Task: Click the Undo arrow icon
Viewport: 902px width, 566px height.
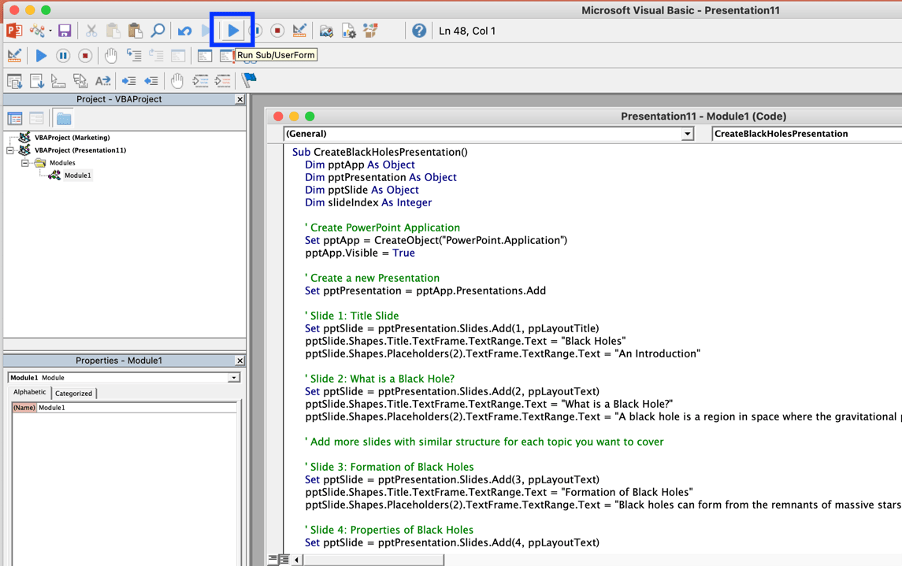Action: pyautogui.click(x=185, y=30)
